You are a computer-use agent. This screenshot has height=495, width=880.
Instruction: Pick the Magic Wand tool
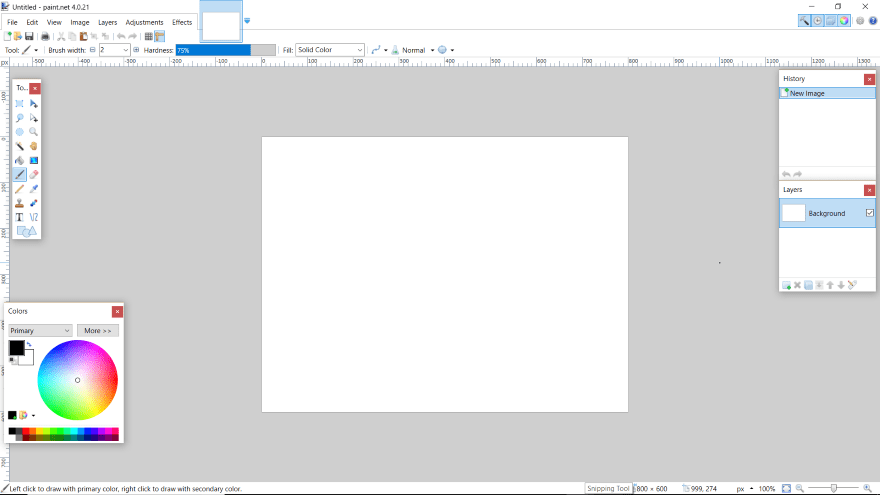[x=19, y=146]
